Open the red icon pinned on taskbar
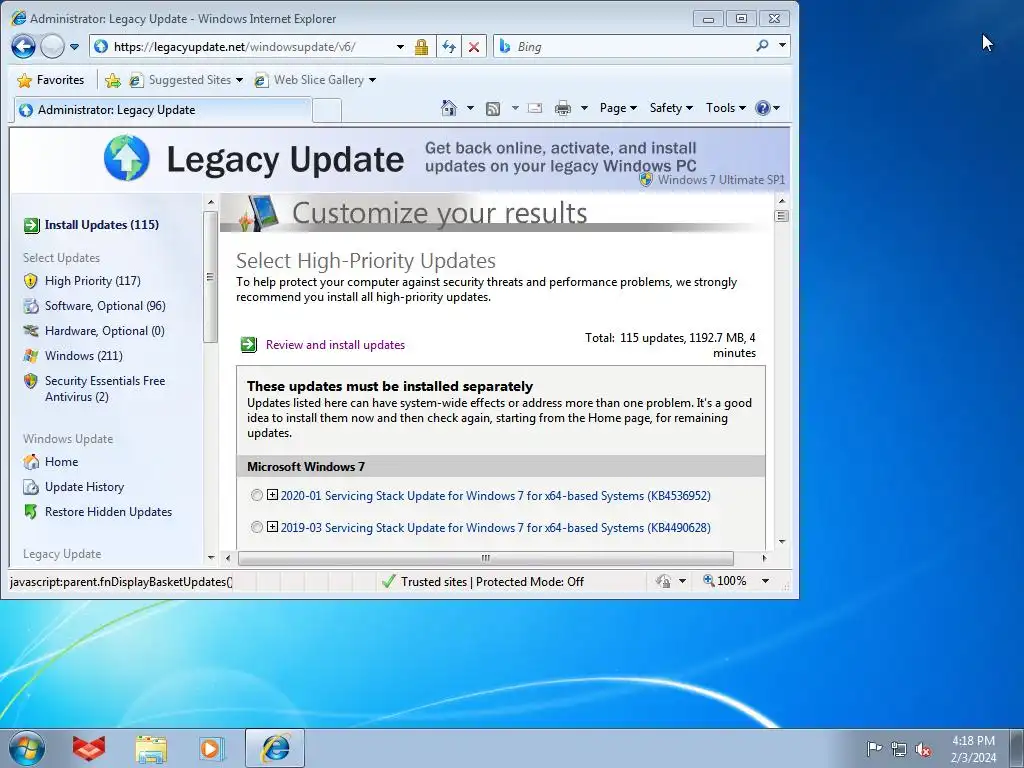 coord(89,748)
